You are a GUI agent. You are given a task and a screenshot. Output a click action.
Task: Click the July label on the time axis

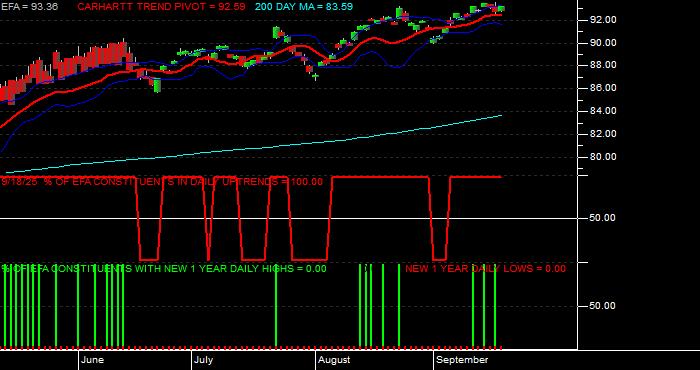pos(204,360)
